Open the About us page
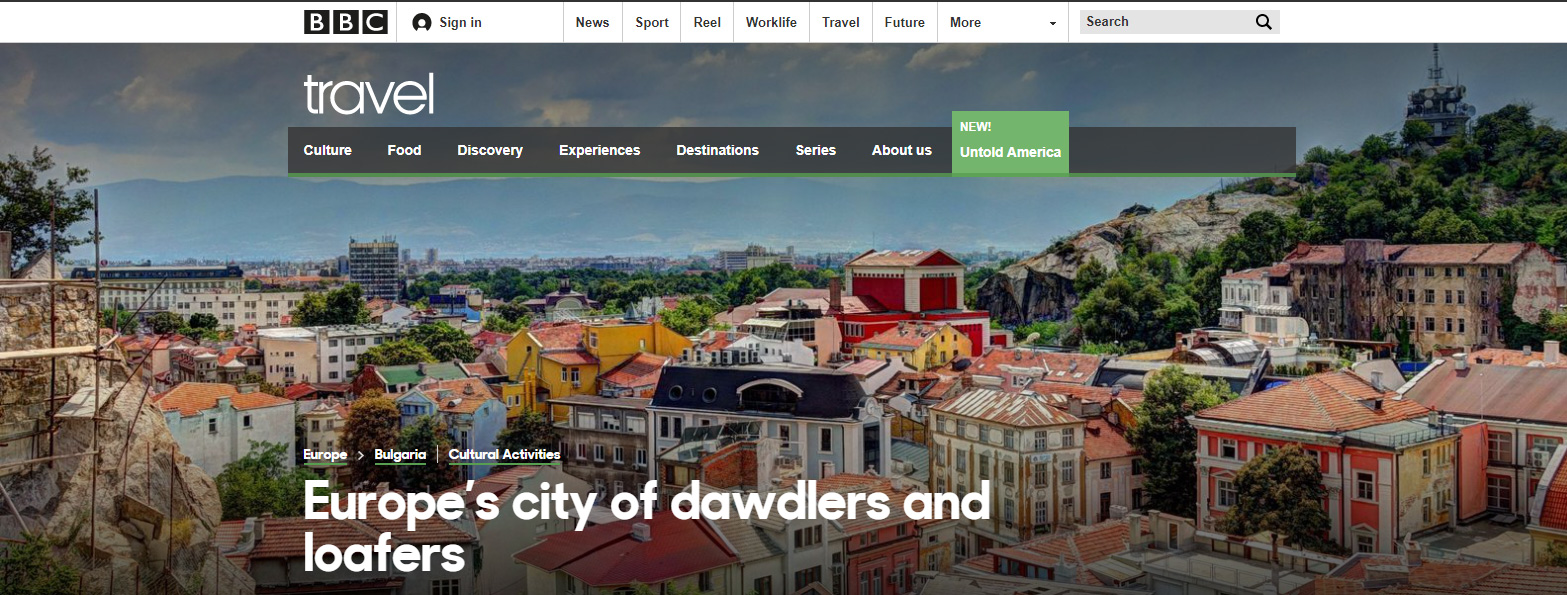 [901, 150]
